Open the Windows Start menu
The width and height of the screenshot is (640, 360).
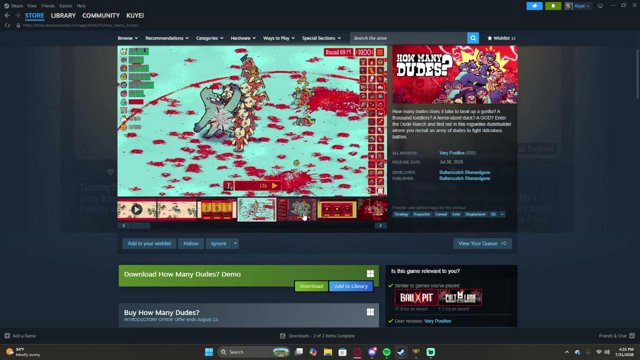pos(209,352)
